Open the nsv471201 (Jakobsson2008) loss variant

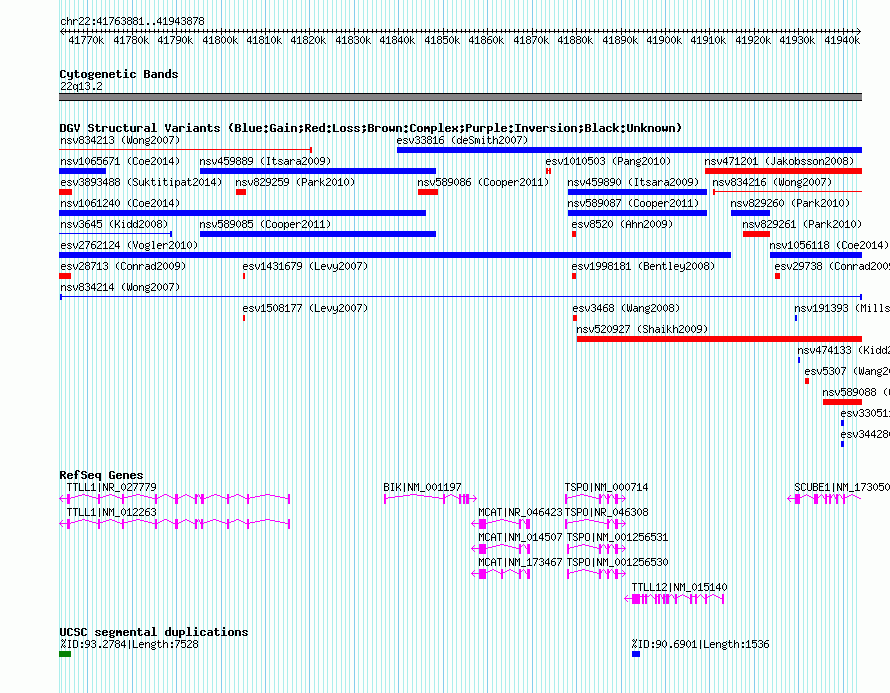[x=783, y=171]
